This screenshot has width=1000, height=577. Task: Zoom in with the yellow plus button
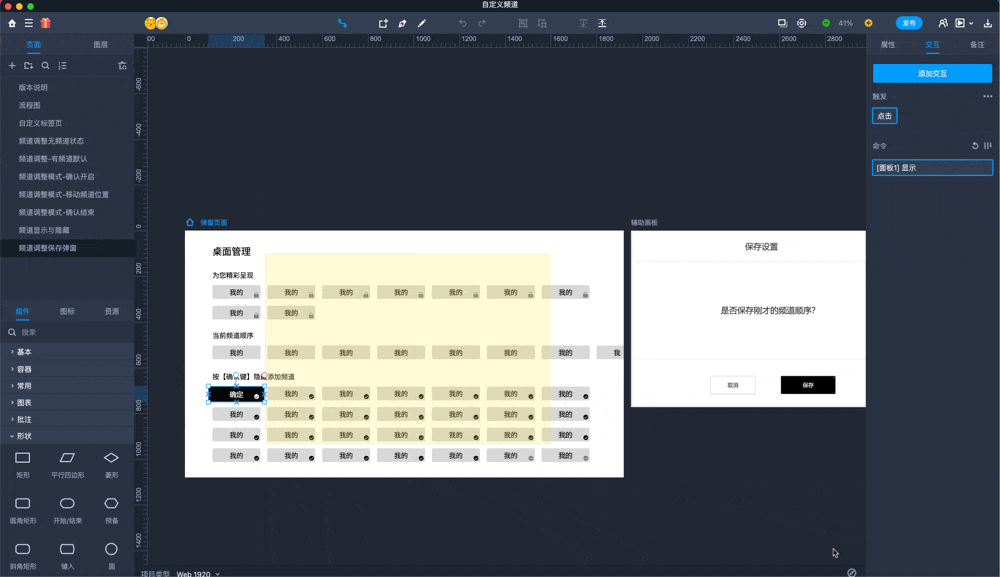point(869,23)
